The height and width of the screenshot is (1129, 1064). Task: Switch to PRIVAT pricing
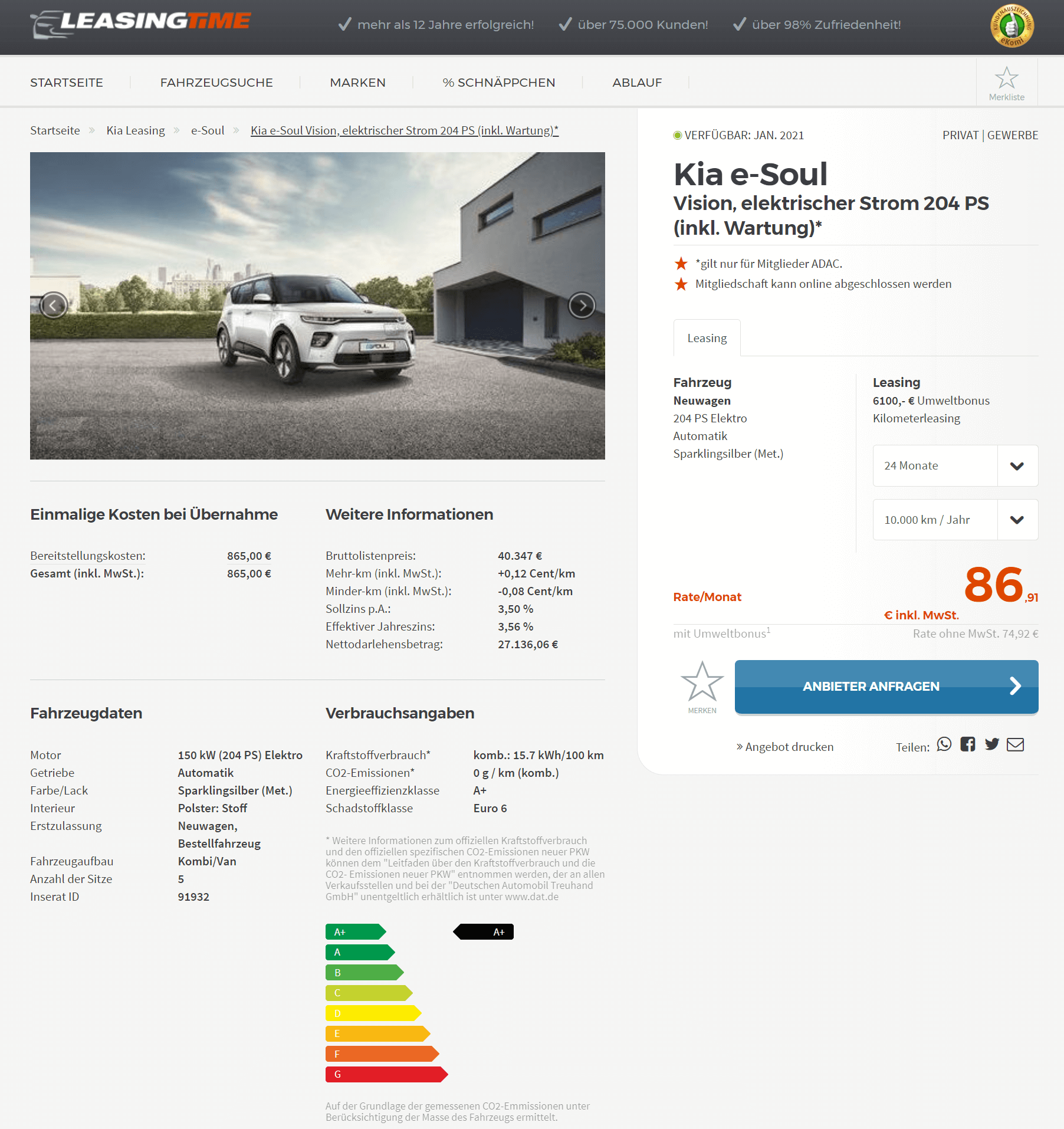click(x=960, y=135)
